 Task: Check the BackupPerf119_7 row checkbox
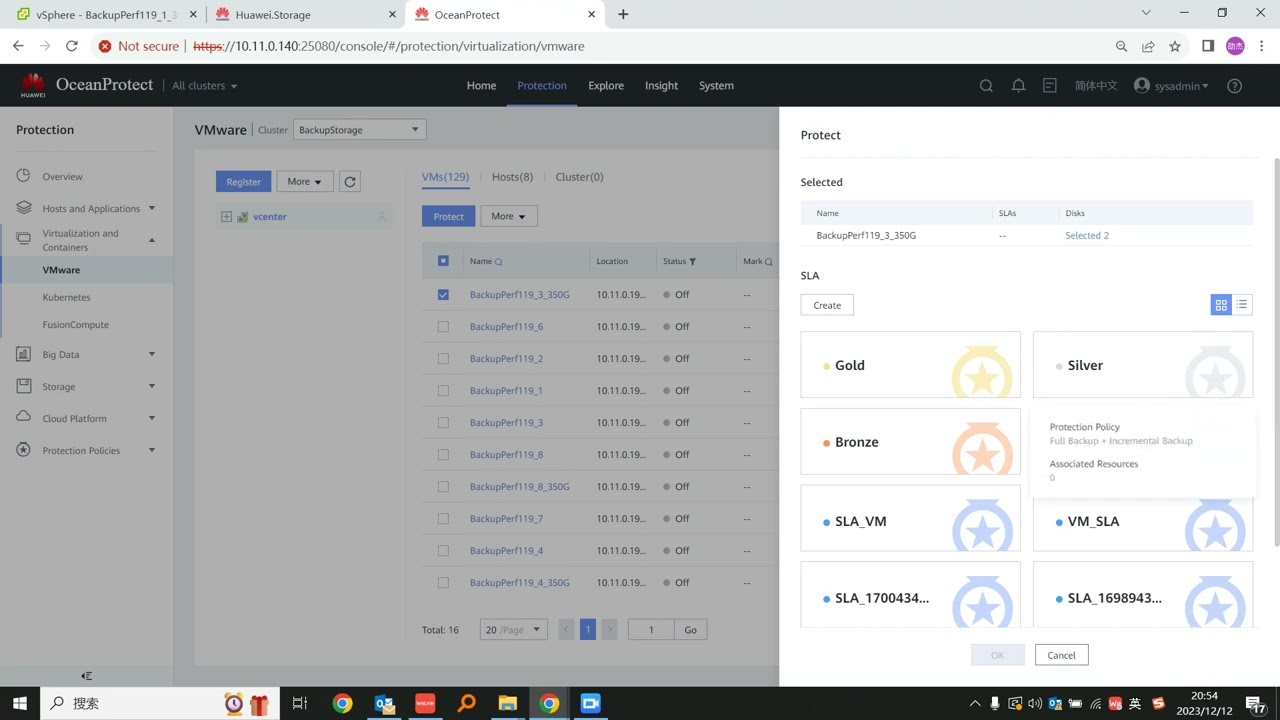(x=443, y=519)
